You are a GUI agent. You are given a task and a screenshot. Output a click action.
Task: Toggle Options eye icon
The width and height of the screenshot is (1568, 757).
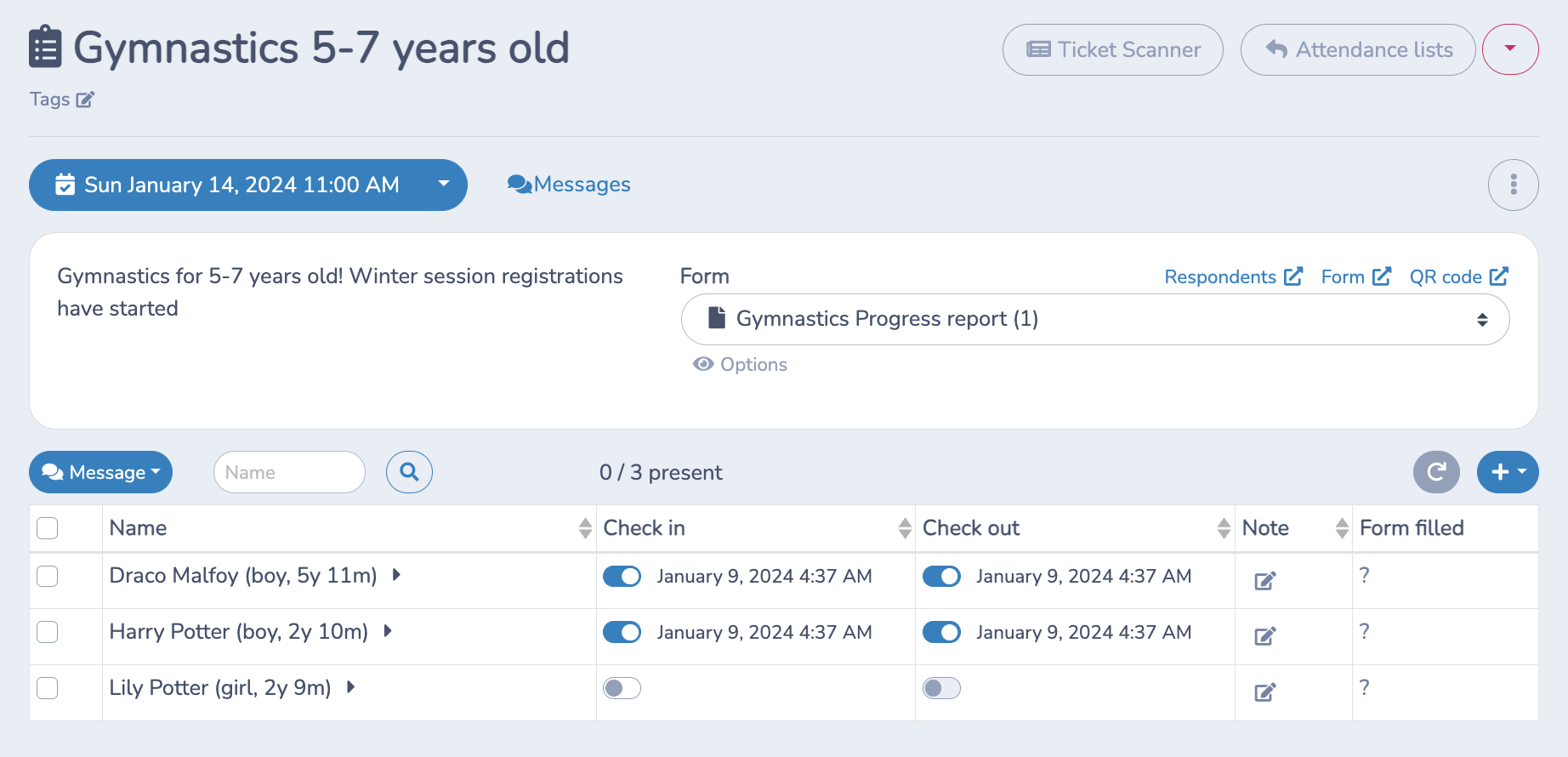coord(703,364)
